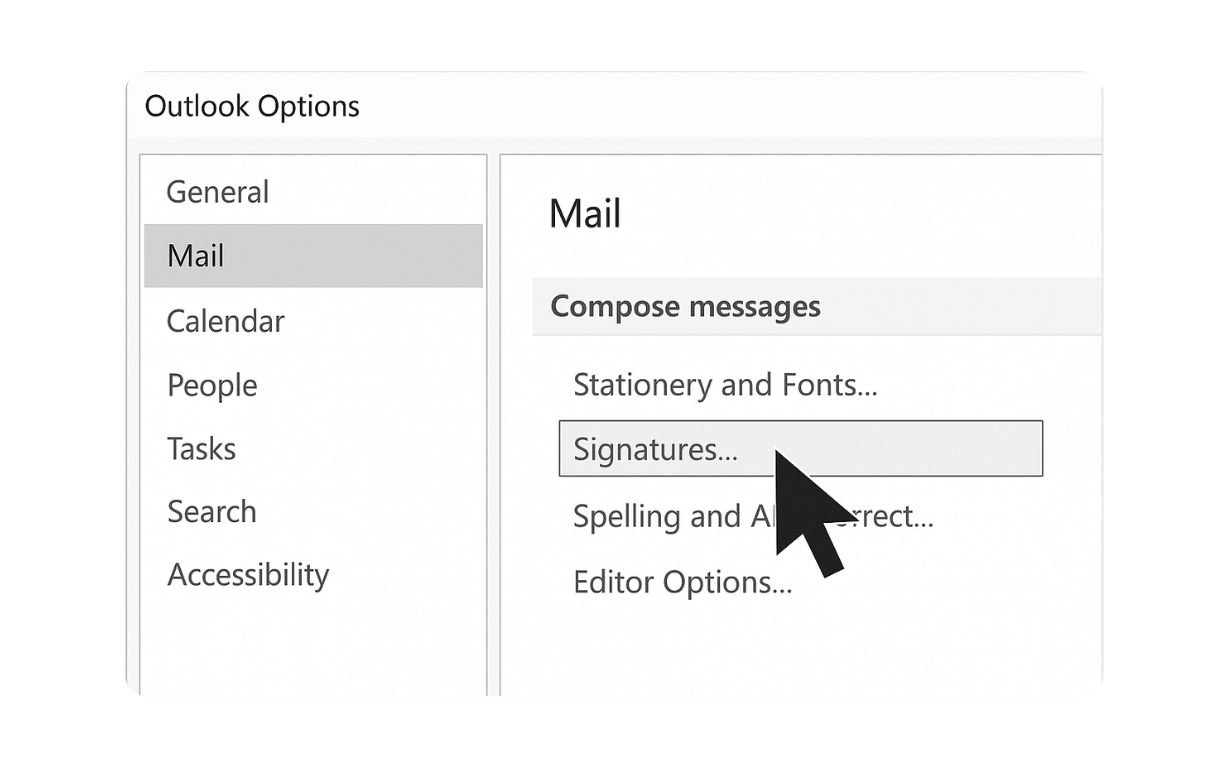Viewport: 1228px width, 768px height.
Task: Select the General settings category
Action: 217,192
